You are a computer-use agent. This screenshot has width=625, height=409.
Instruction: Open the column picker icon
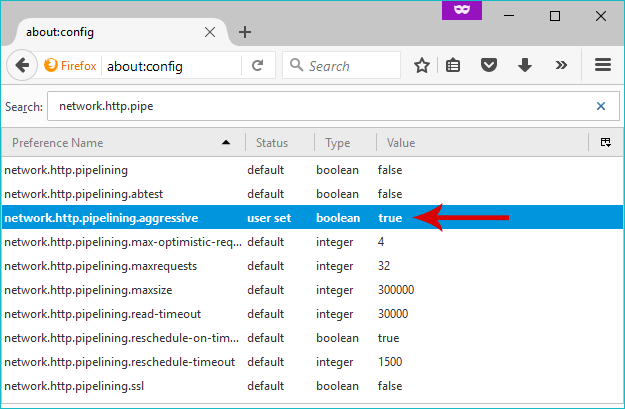606,142
